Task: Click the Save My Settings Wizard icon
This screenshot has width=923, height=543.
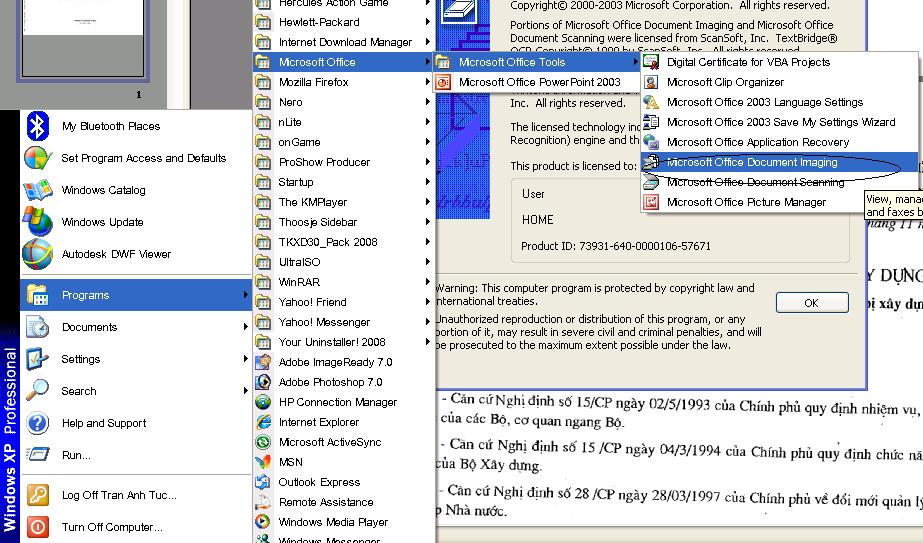Action: point(651,122)
